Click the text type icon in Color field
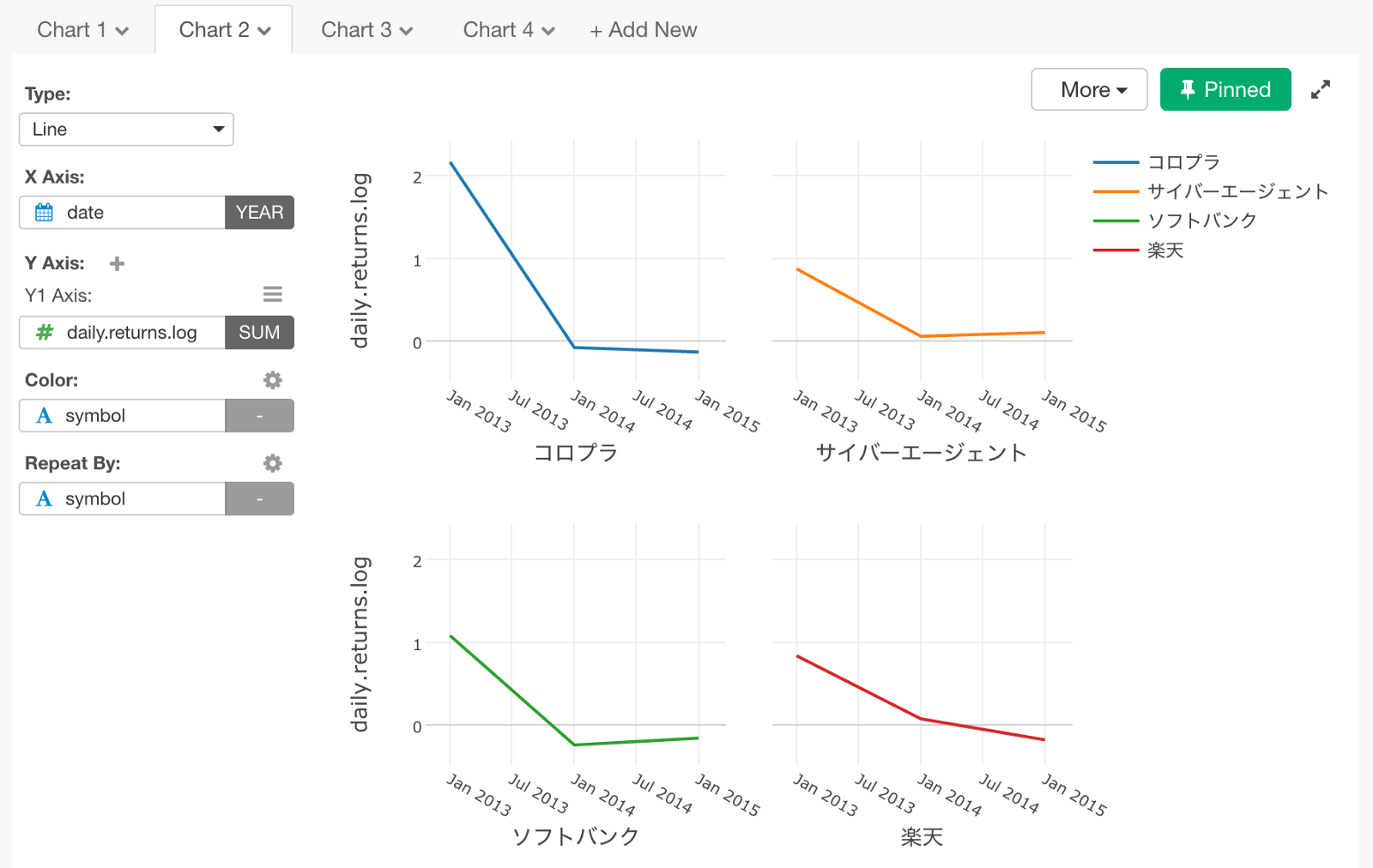This screenshot has width=1373, height=868. coord(45,416)
